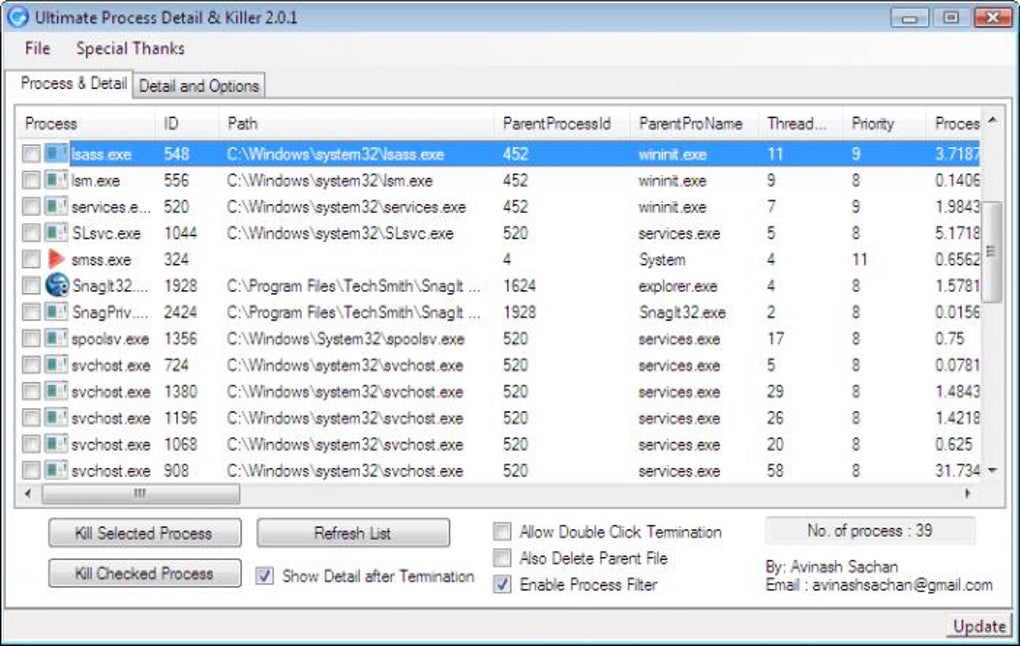This screenshot has height=646, width=1020.
Task: Click the services.exe process icon
Action: coord(56,206)
